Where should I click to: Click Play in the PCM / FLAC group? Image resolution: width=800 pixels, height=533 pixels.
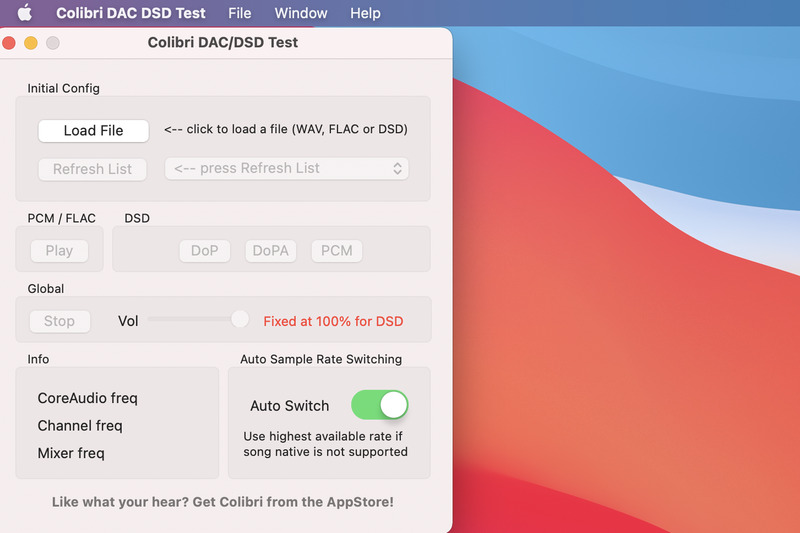pyautogui.click(x=59, y=250)
